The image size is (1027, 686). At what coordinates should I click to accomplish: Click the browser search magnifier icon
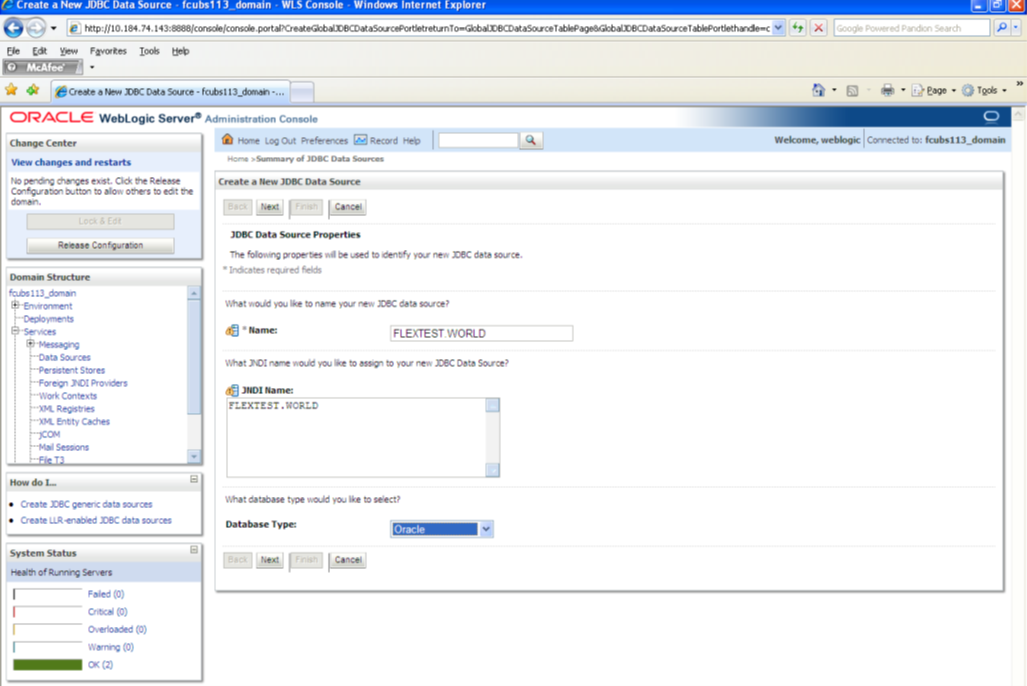[x=1001, y=28]
